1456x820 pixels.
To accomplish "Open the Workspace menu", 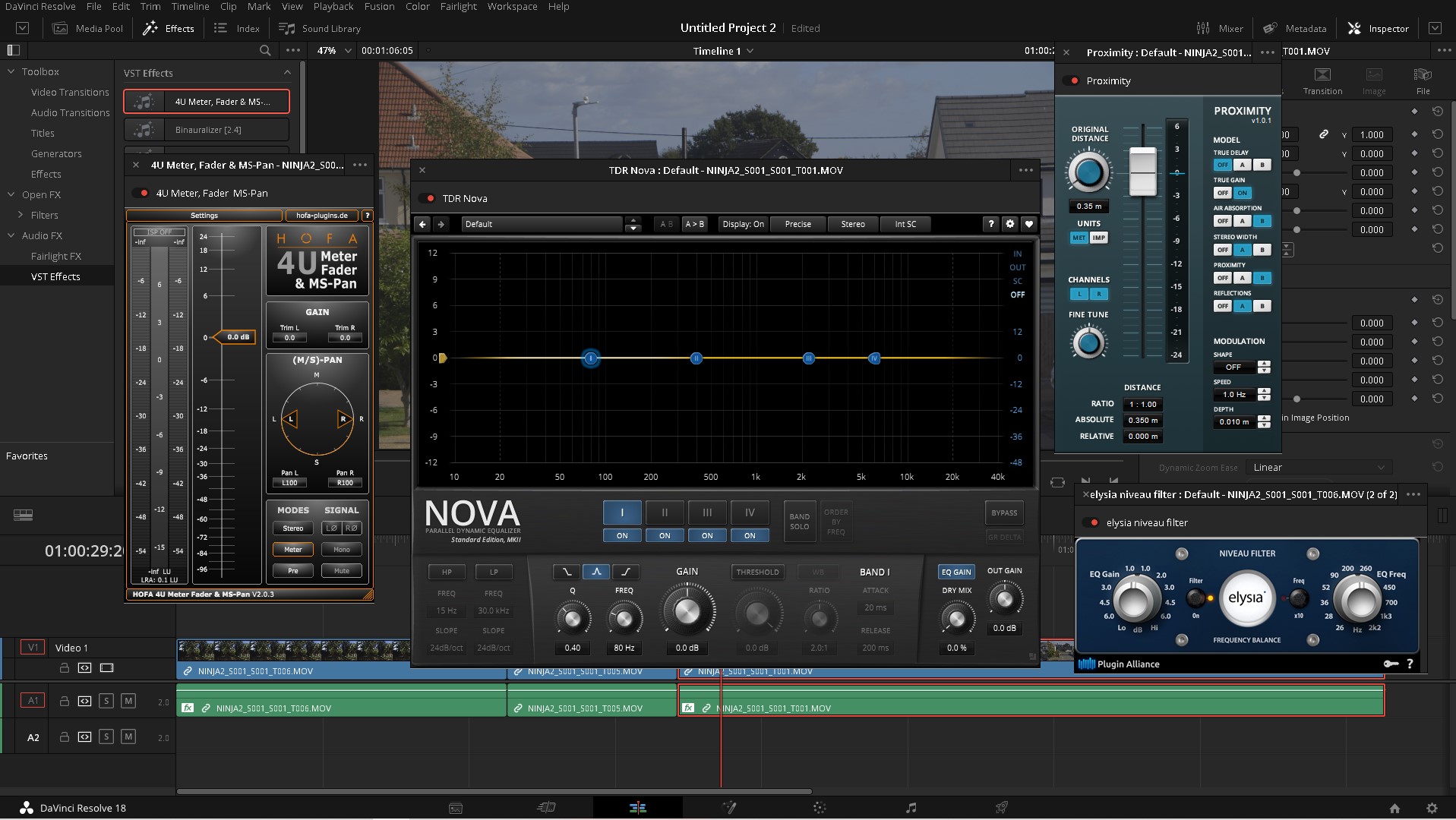I will 512,6.
